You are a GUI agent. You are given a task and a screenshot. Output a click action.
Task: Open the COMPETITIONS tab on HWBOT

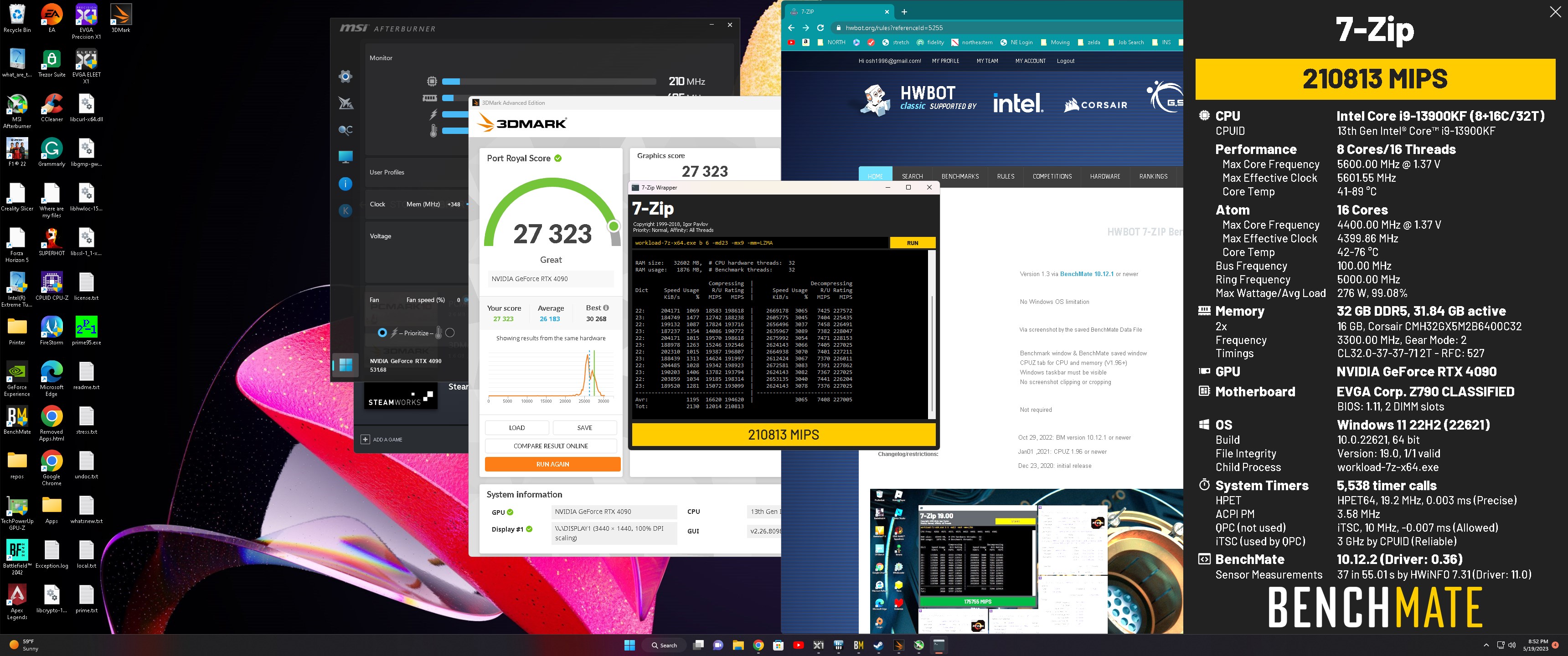coord(1052,176)
